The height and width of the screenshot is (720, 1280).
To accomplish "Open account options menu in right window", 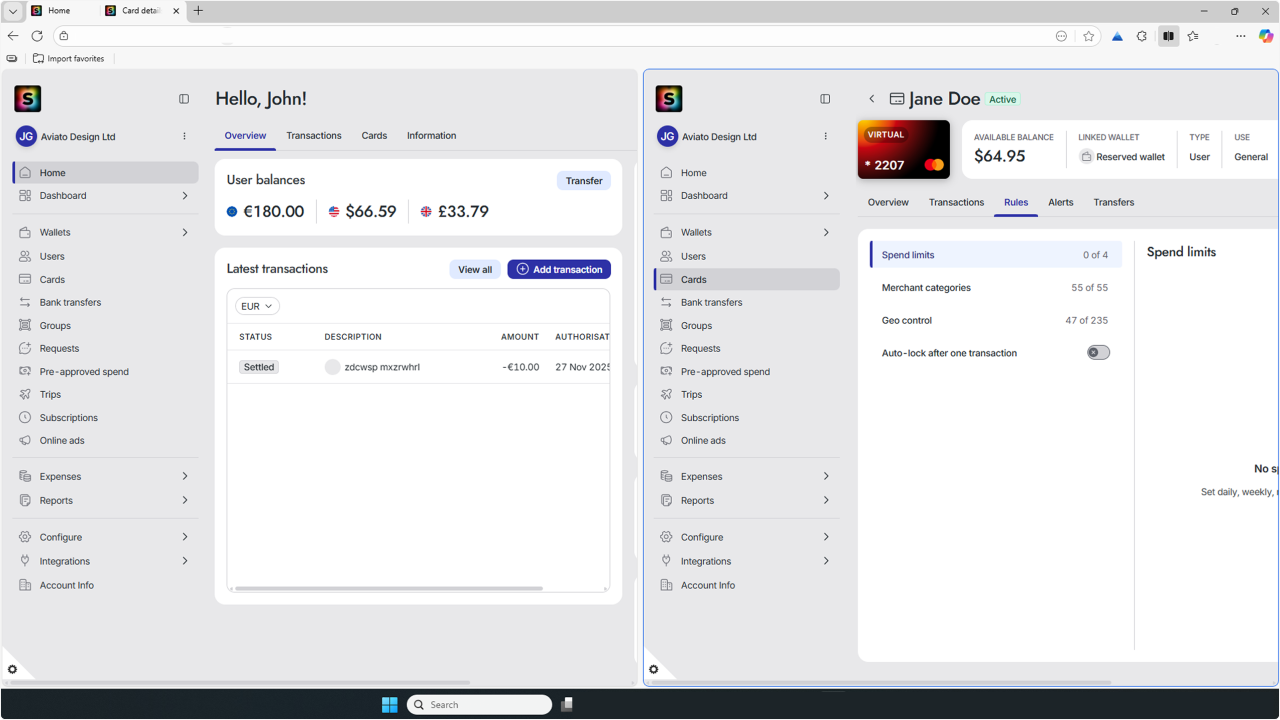I will pyautogui.click(x=825, y=136).
